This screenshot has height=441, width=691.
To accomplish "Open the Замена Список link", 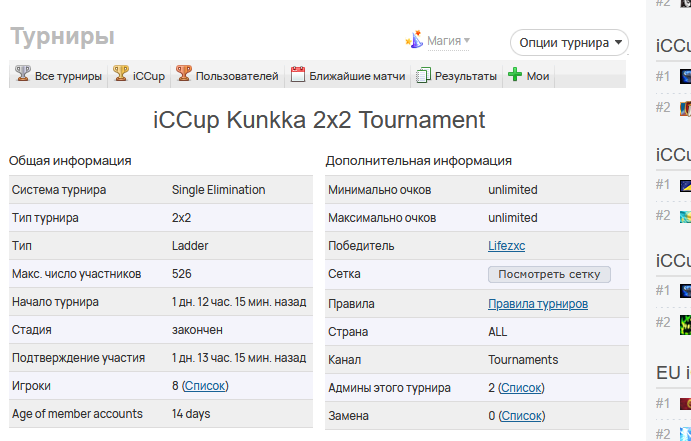I will click(522, 415).
